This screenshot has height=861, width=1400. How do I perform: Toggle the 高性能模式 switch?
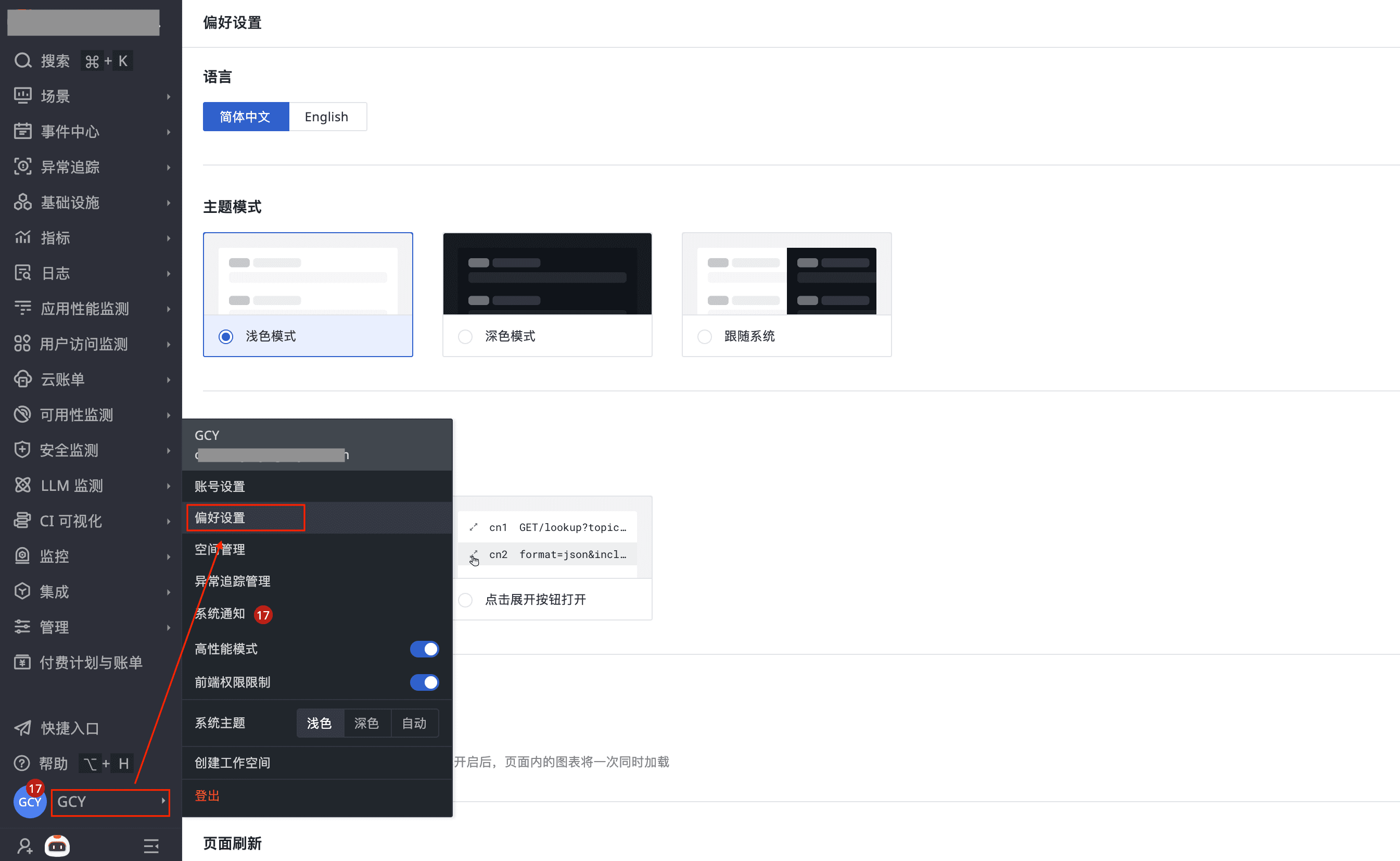click(x=424, y=649)
